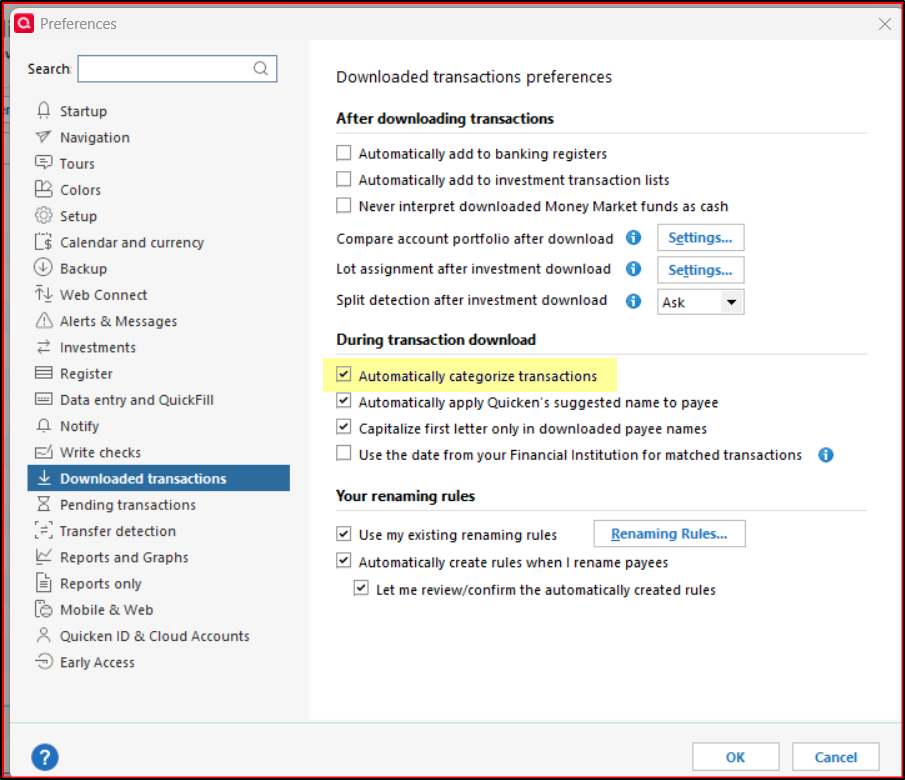905x780 pixels.
Task: Click info icon for Compare account portfolio
Action: tap(634, 237)
